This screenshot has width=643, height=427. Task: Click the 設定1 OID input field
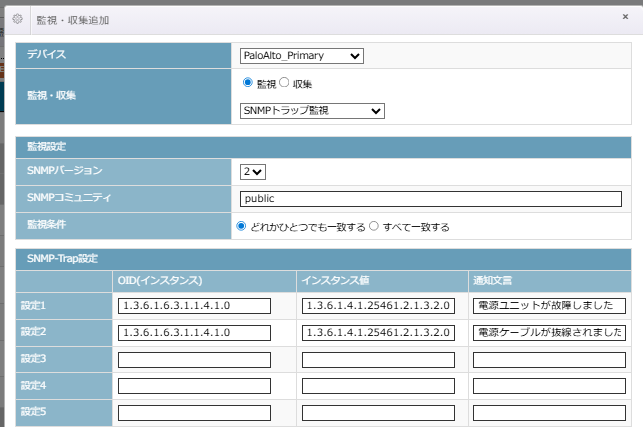[x=195, y=306]
